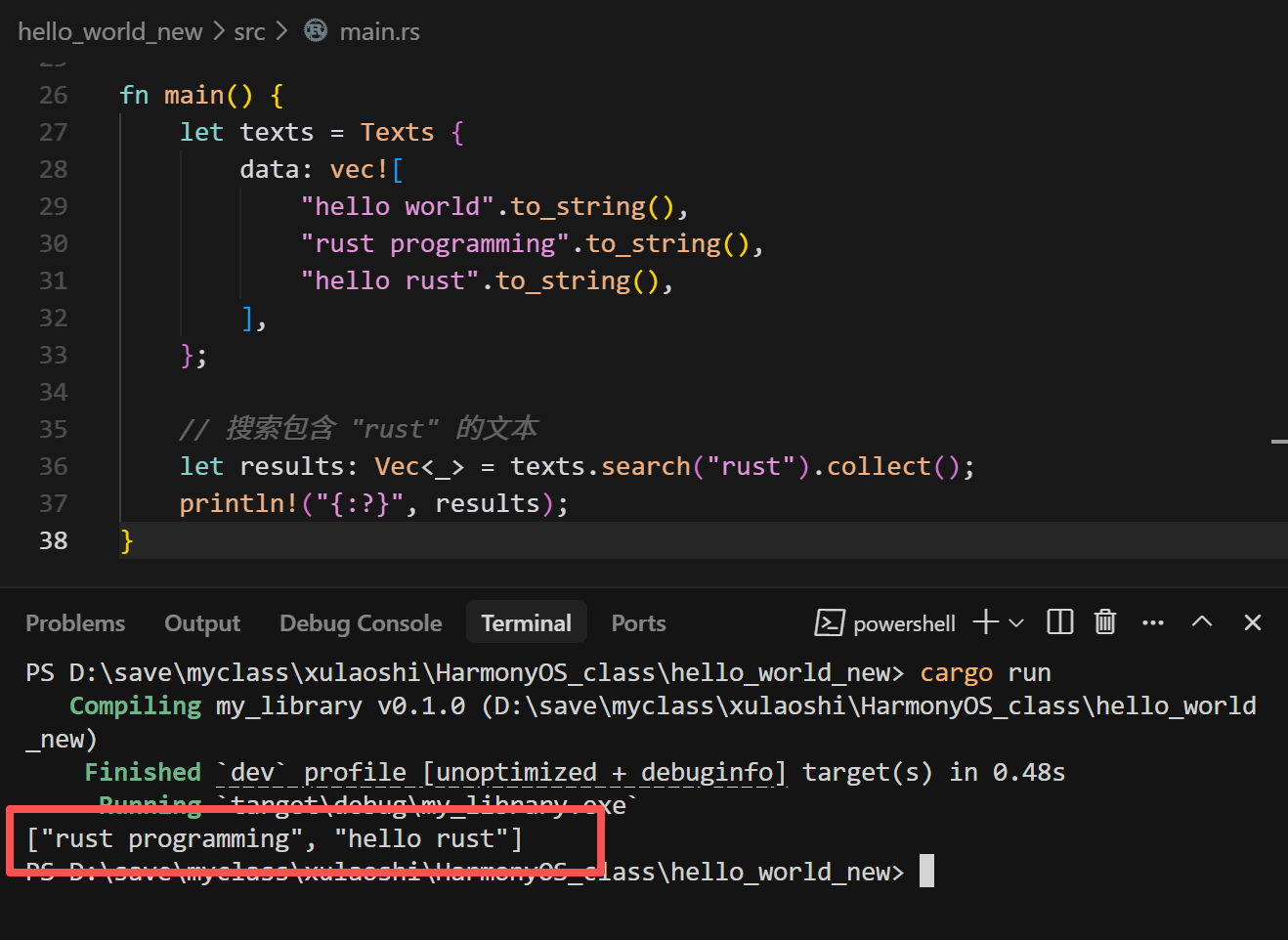Viewport: 1288px width, 940px height.
Task: Click line number 36 in the gutter
Action: point(54,466)
